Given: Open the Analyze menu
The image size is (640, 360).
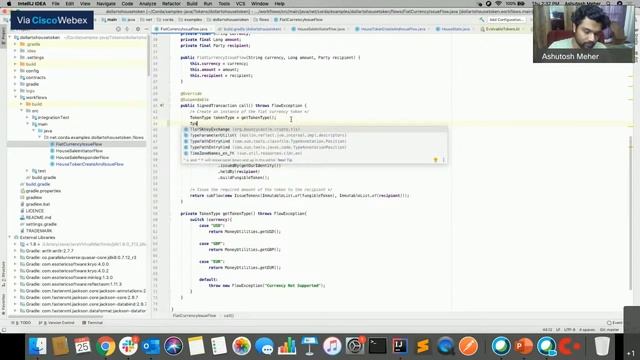Looking at the screenshot, I should pyautogui.click(x=148, y=4).
